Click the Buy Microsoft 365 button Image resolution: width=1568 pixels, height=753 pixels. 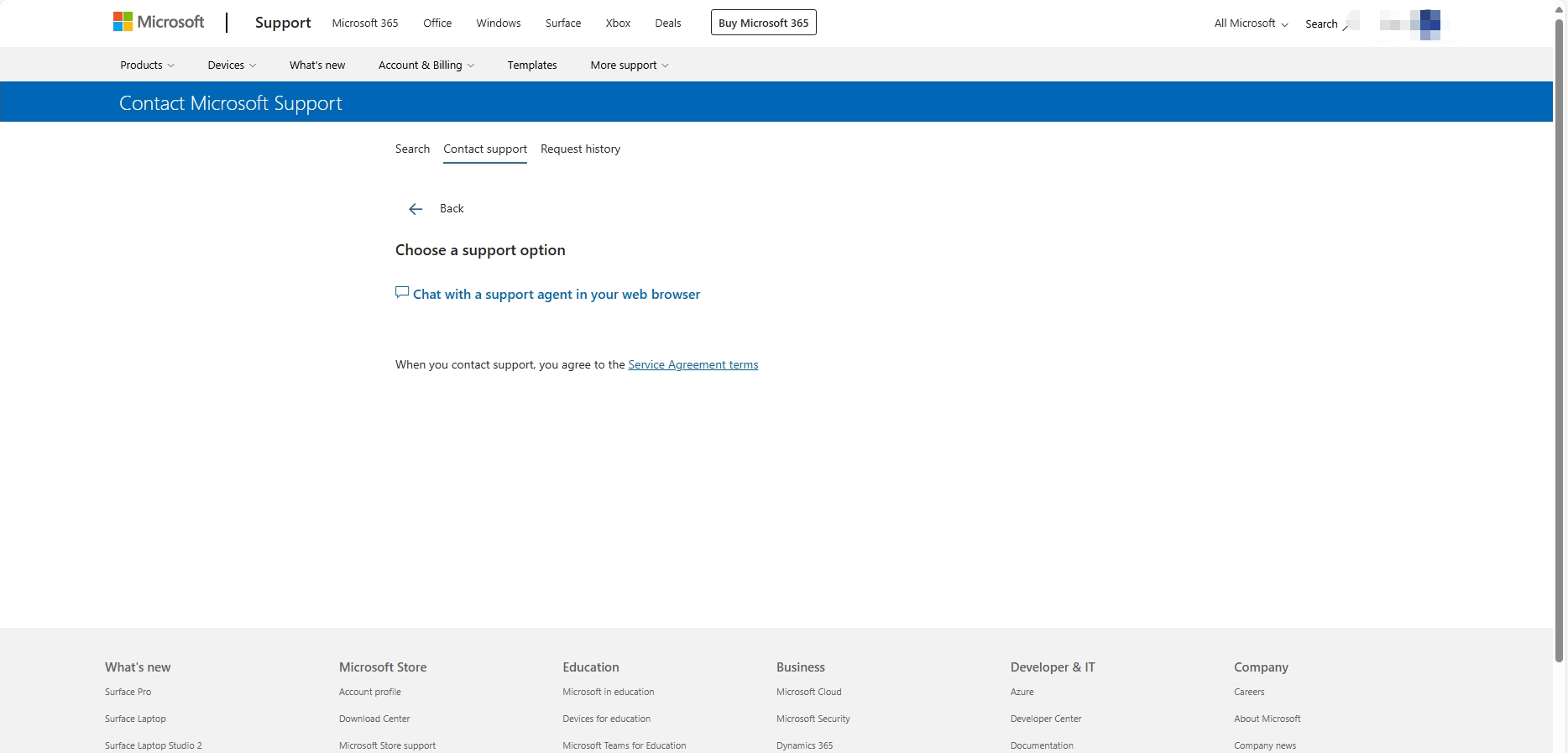[764, 23]
